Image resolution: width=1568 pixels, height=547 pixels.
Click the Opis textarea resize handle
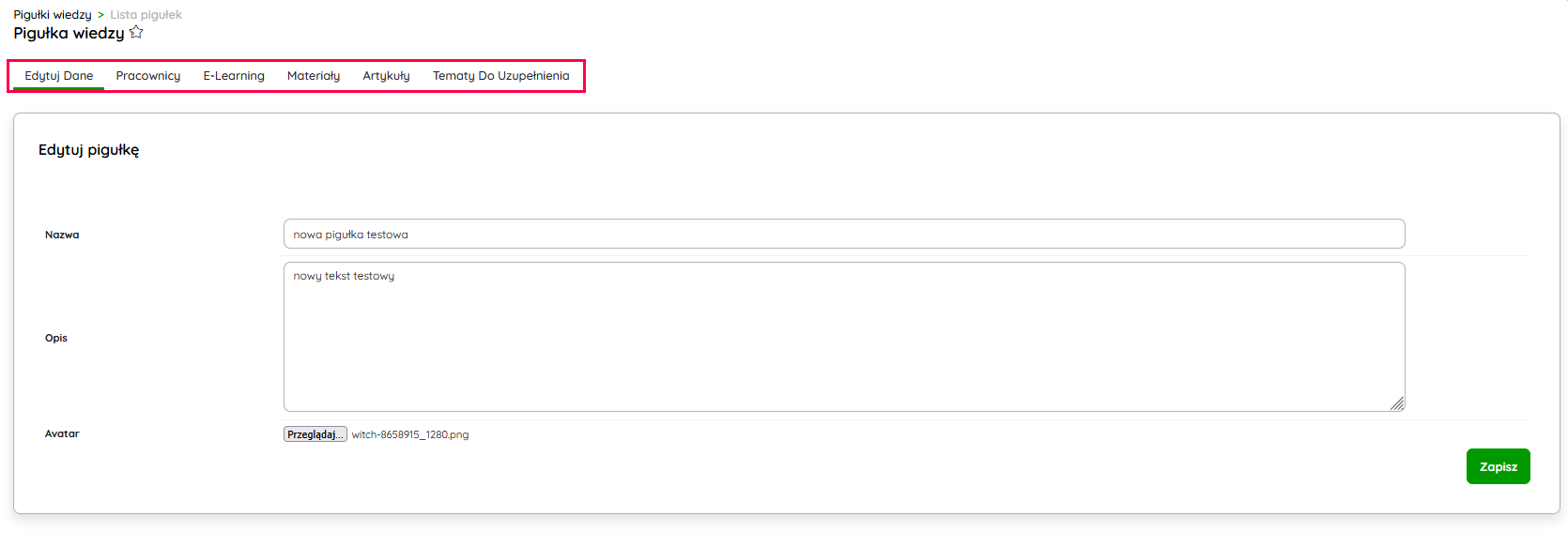[1397, 404]
